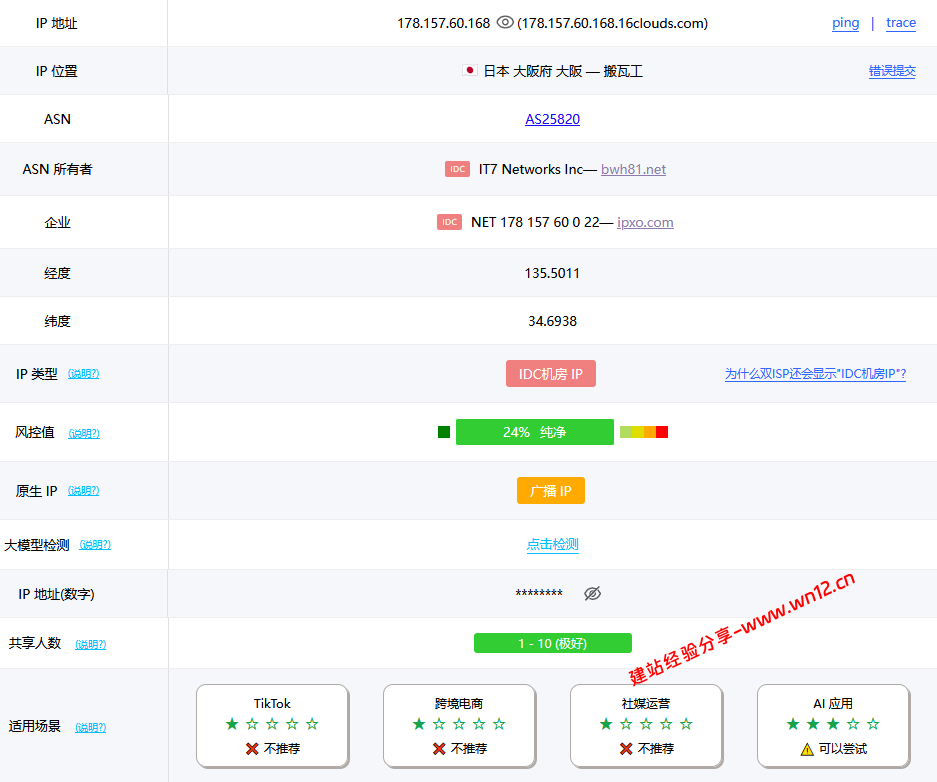Viewport: 937px width, 782px height.
Task: Click IT7 Networks Inc text
Action: [x=531, y=169]
